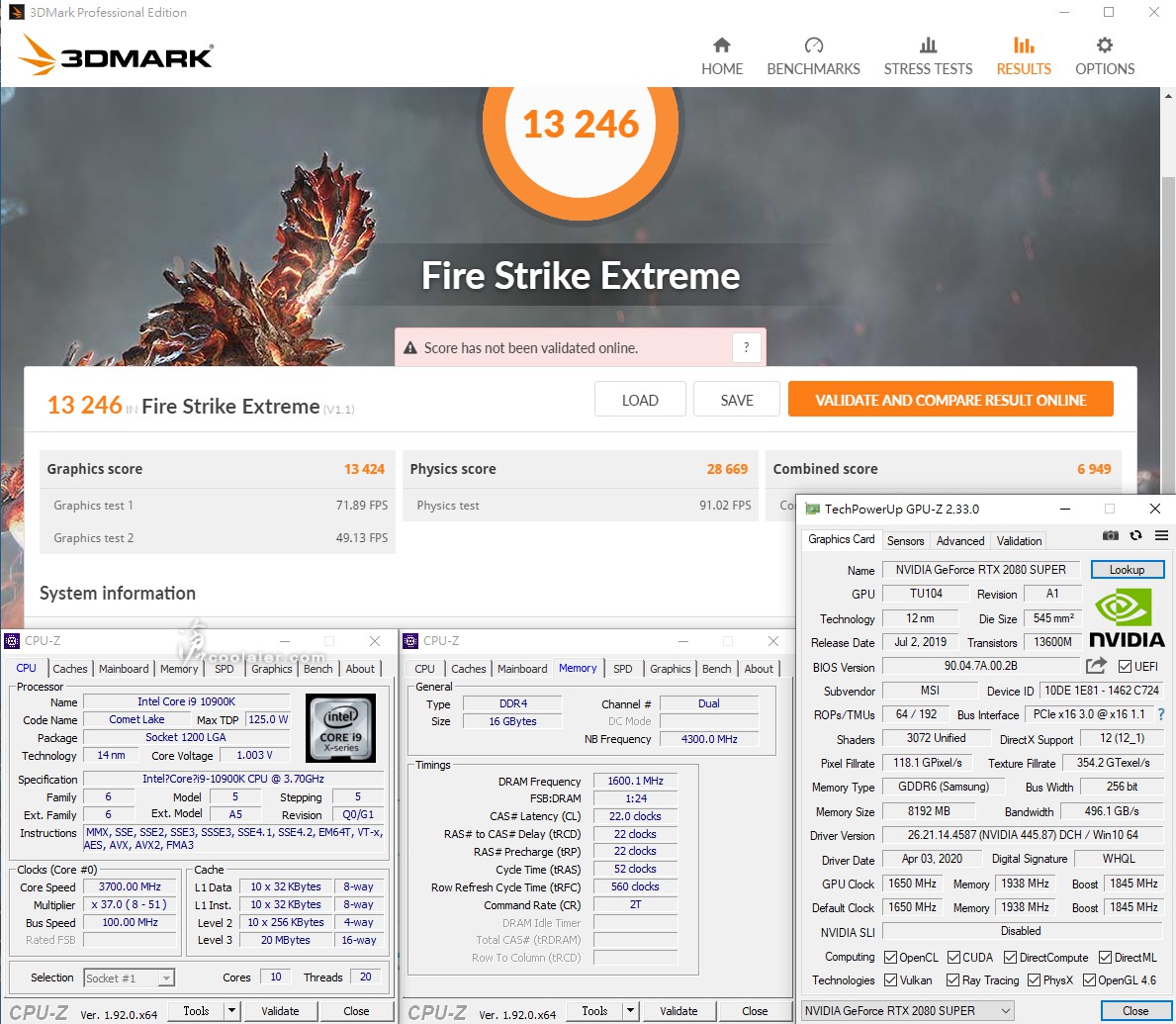This screenshot has height=1024, width=1176.
Task: Click the GPU-Z title bar app icon
Action: 811,509
